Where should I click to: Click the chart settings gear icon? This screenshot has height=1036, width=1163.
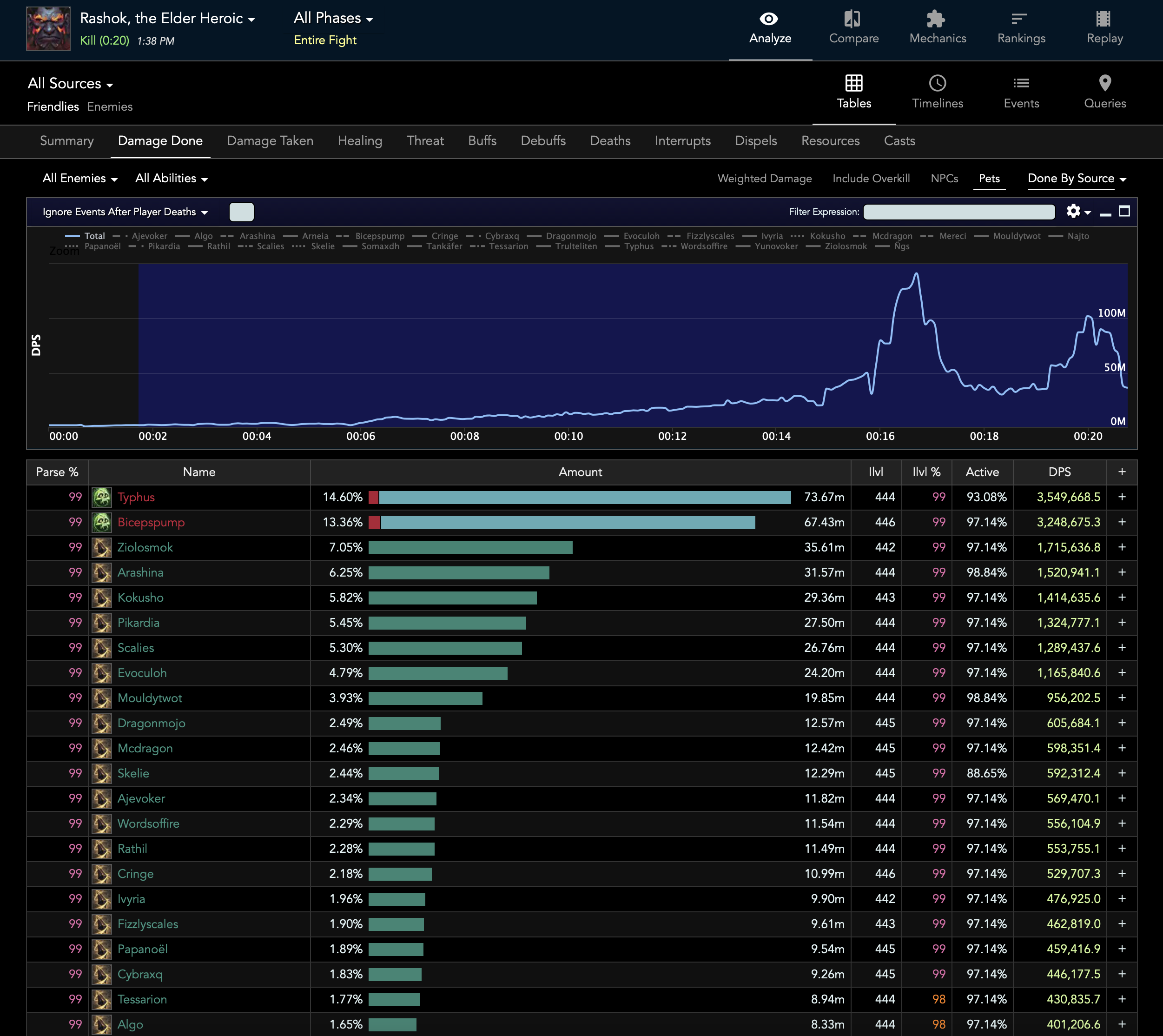[1073, 212]
